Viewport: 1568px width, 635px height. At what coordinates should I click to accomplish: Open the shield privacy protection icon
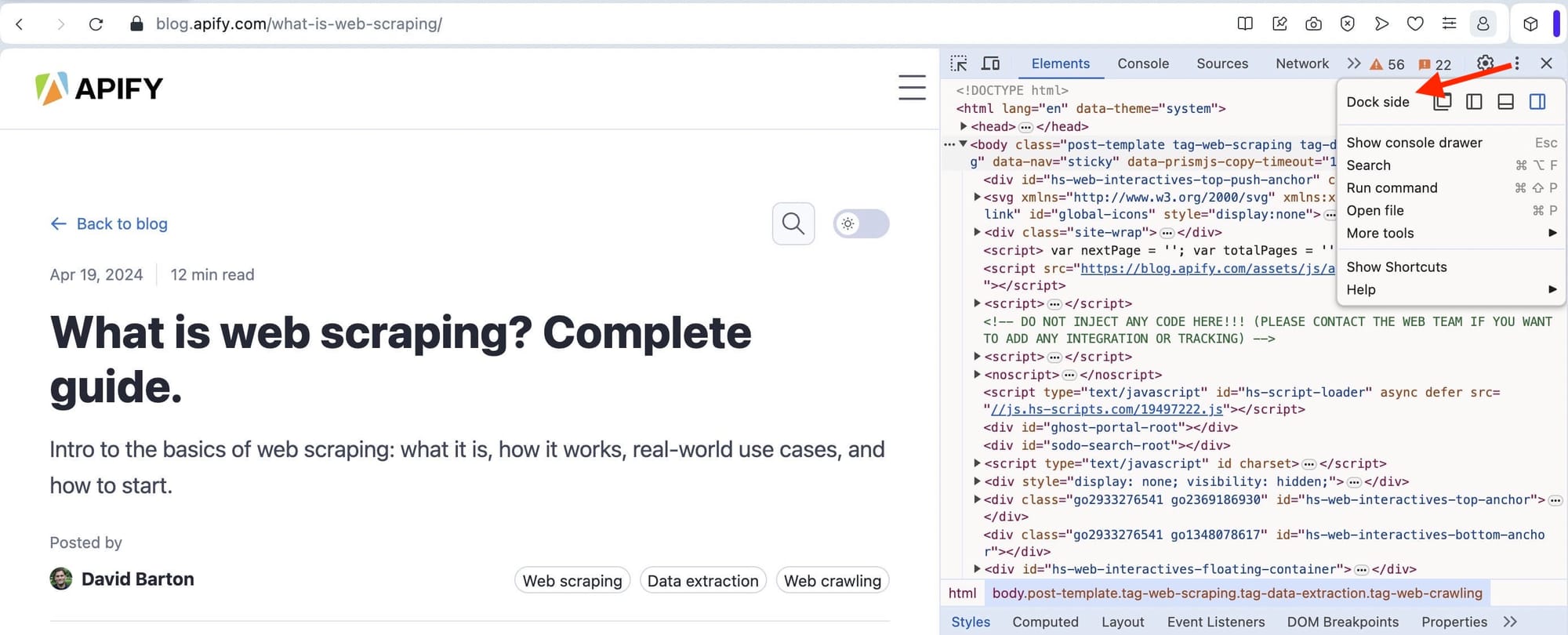(1347, 24)
